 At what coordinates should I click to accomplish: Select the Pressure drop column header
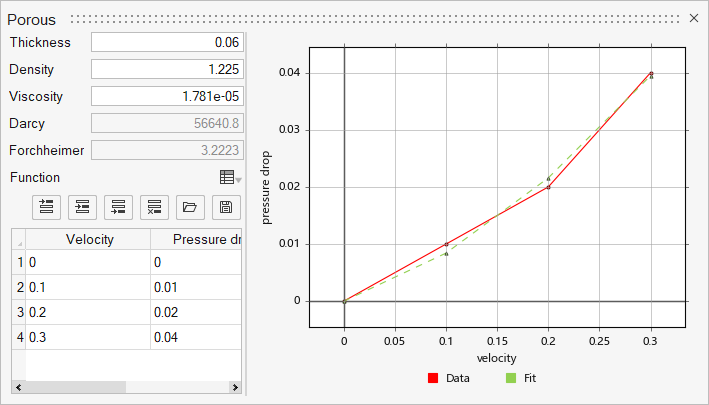[x=197, y=239]
